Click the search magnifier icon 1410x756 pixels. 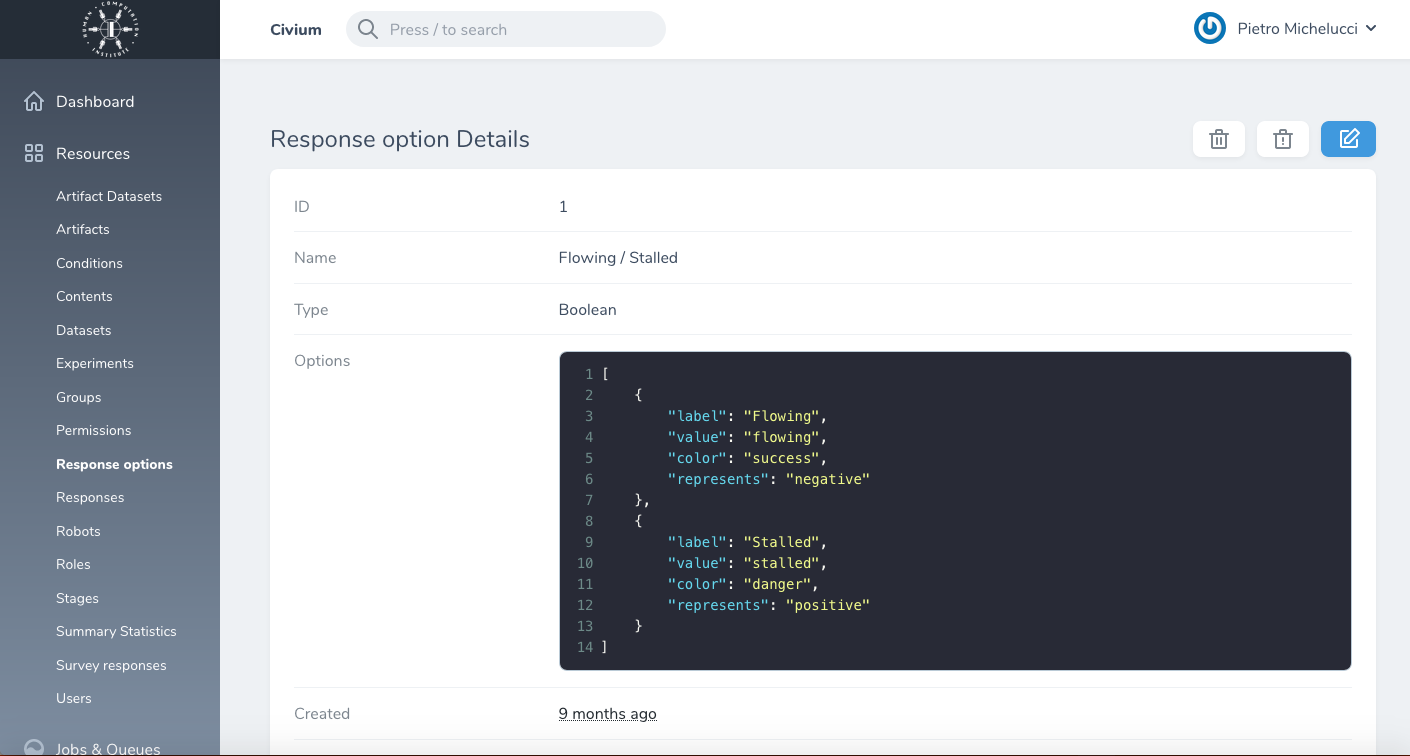(x=368, y=29)
